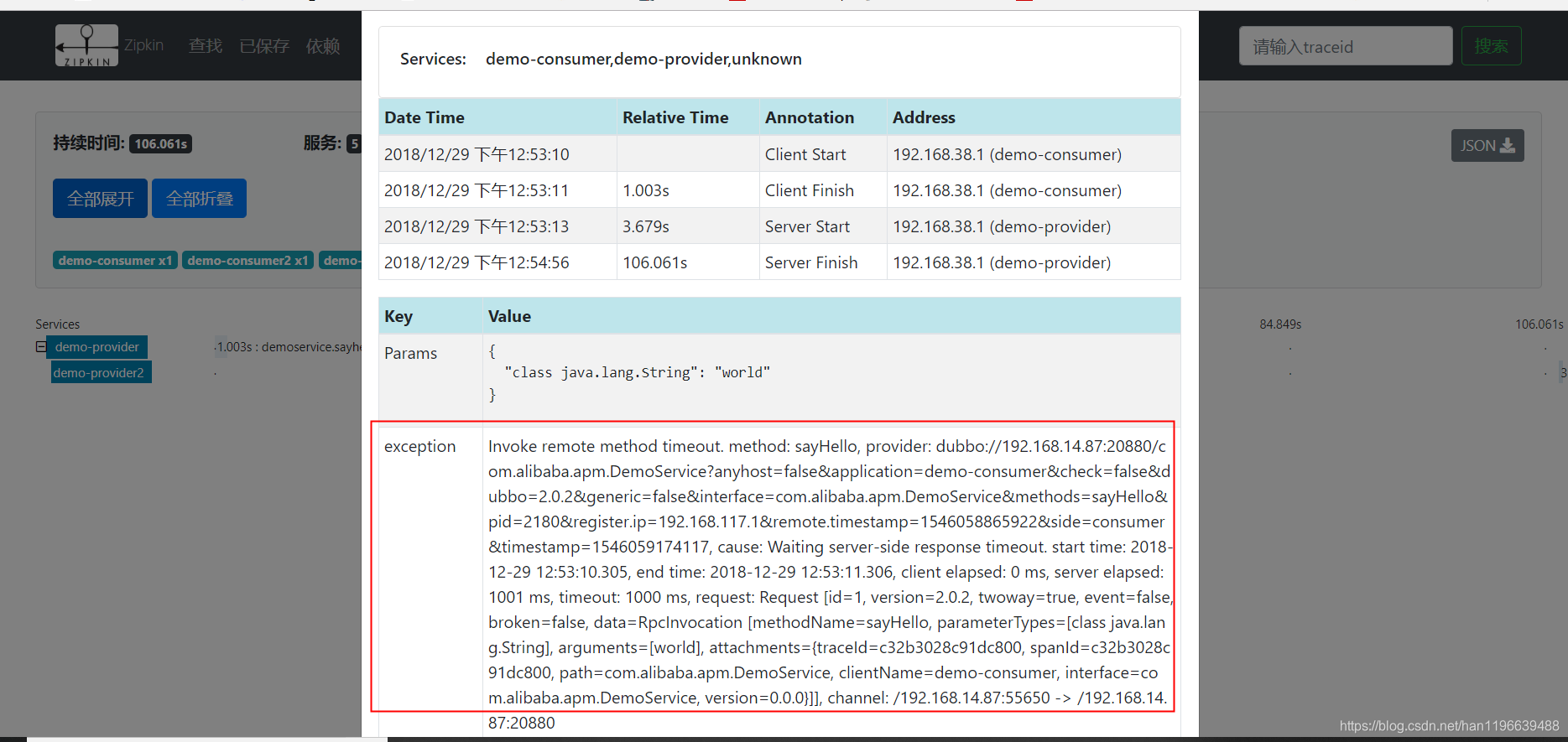
Task: Click the 106.061s timeline marker label
Action: [x=1539, y=324]
